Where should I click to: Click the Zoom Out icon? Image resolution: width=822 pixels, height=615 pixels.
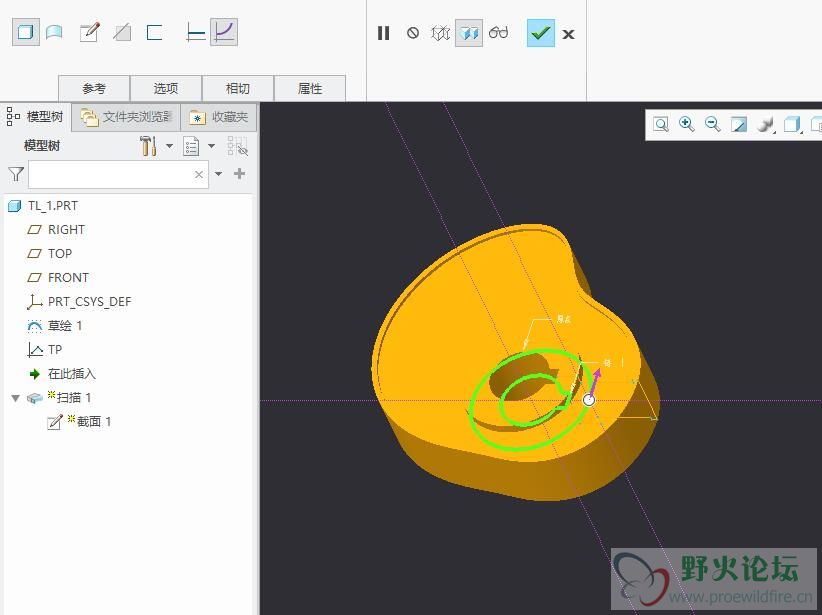click(712, 124)
